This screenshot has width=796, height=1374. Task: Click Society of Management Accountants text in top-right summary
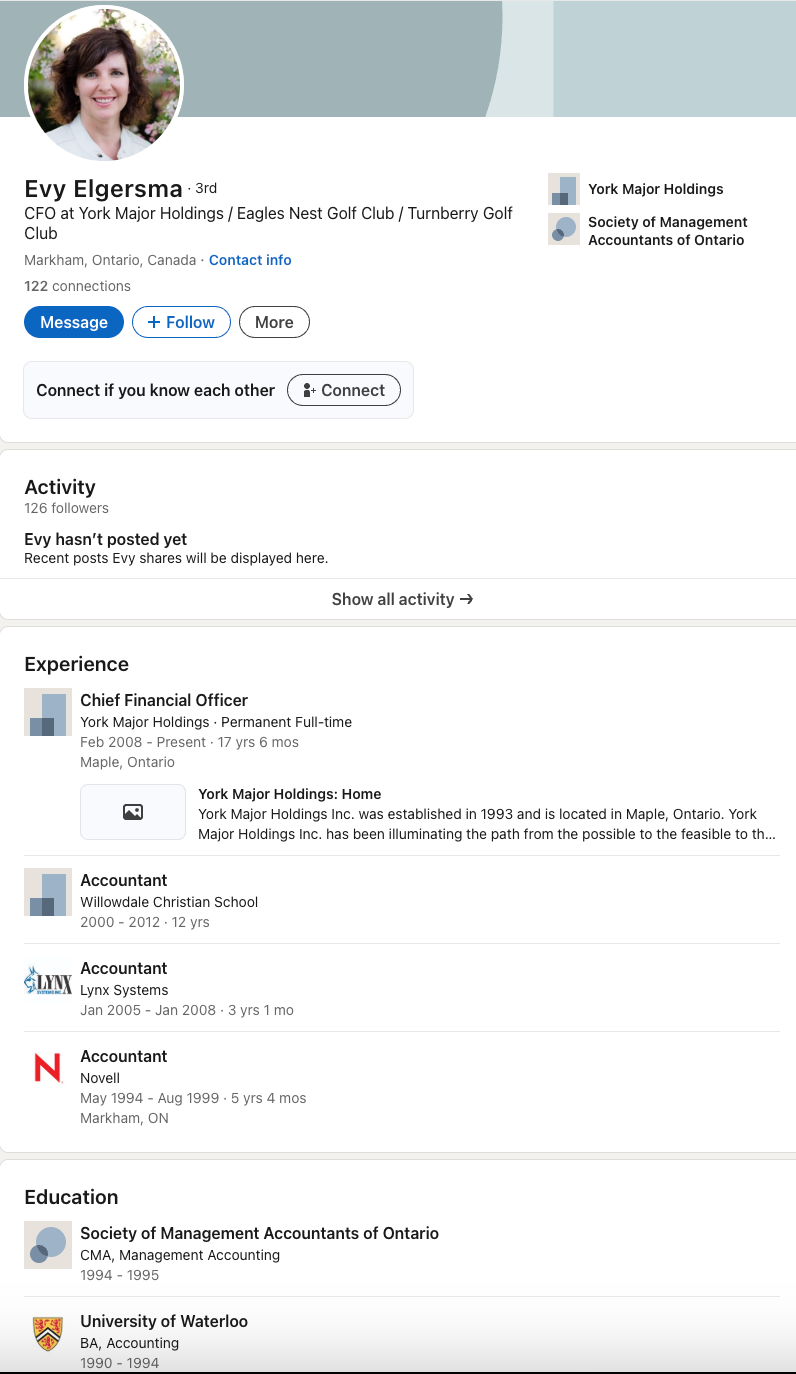click(667, 231)
